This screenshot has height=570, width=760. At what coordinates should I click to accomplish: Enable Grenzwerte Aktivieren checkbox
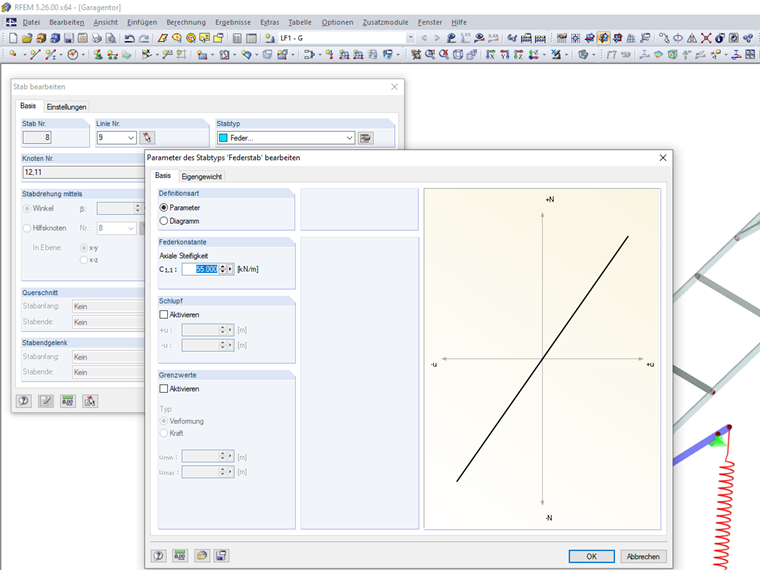(x=164, y=389)
